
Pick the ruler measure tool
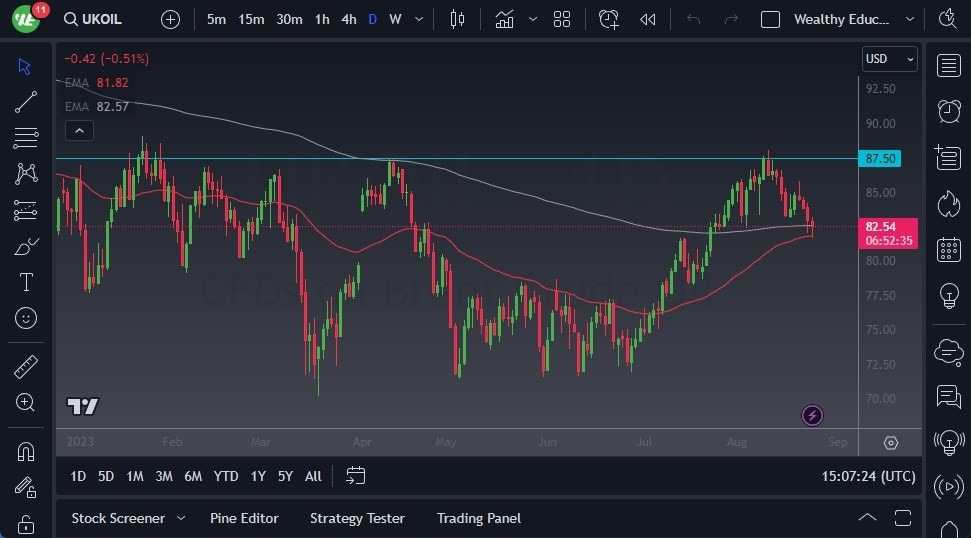pyautogui.click(x=26, y=366)
